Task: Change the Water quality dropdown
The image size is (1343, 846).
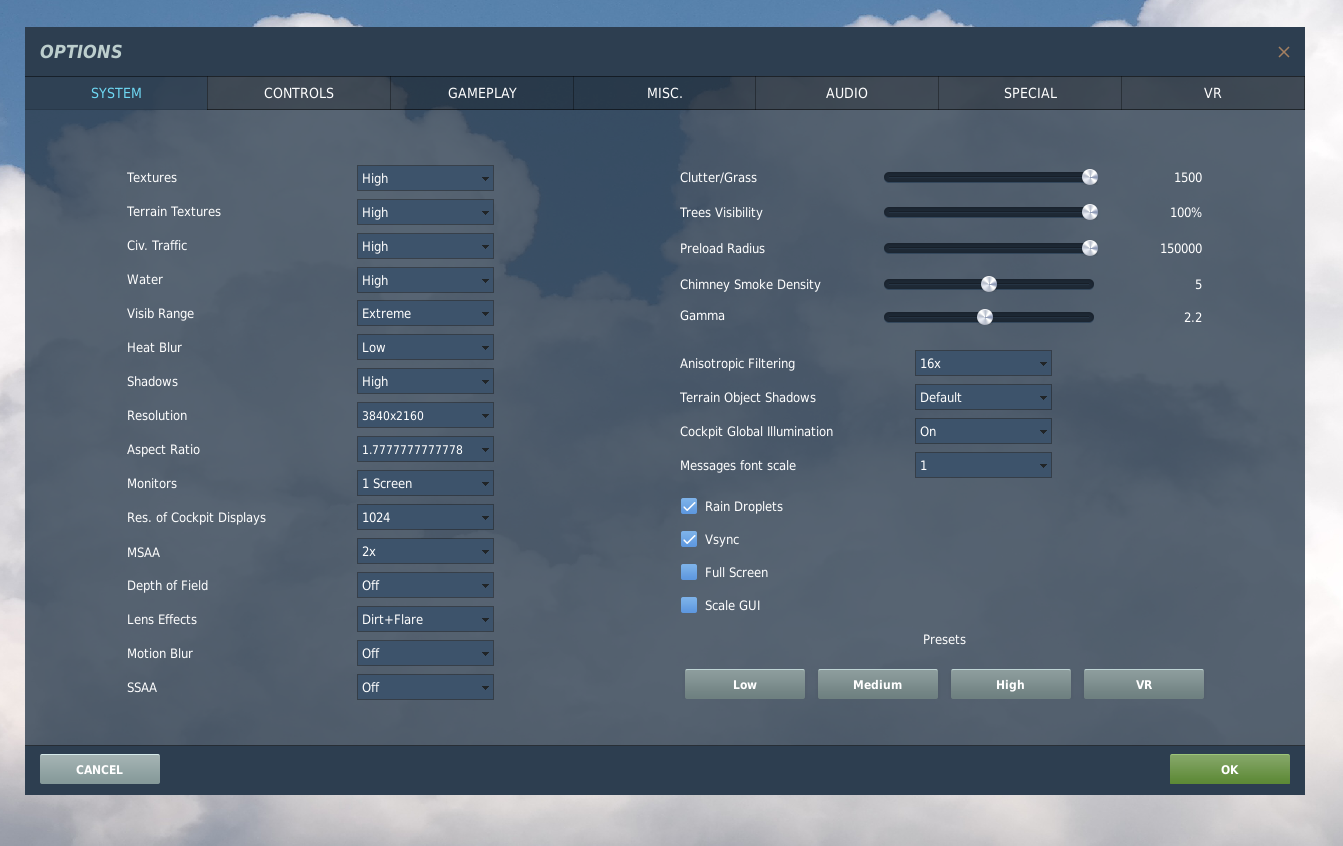Action: pyautogui.click(x=425, y=280)
